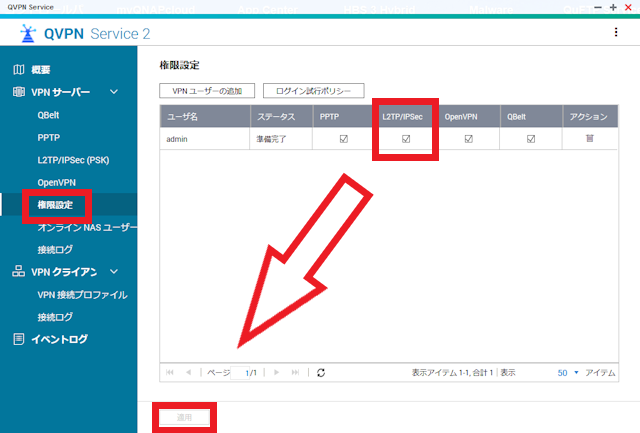Screen dimensions: 640x433
Task: Toggle OpenVPN permission for admin
Action: (x=469, y=139)
